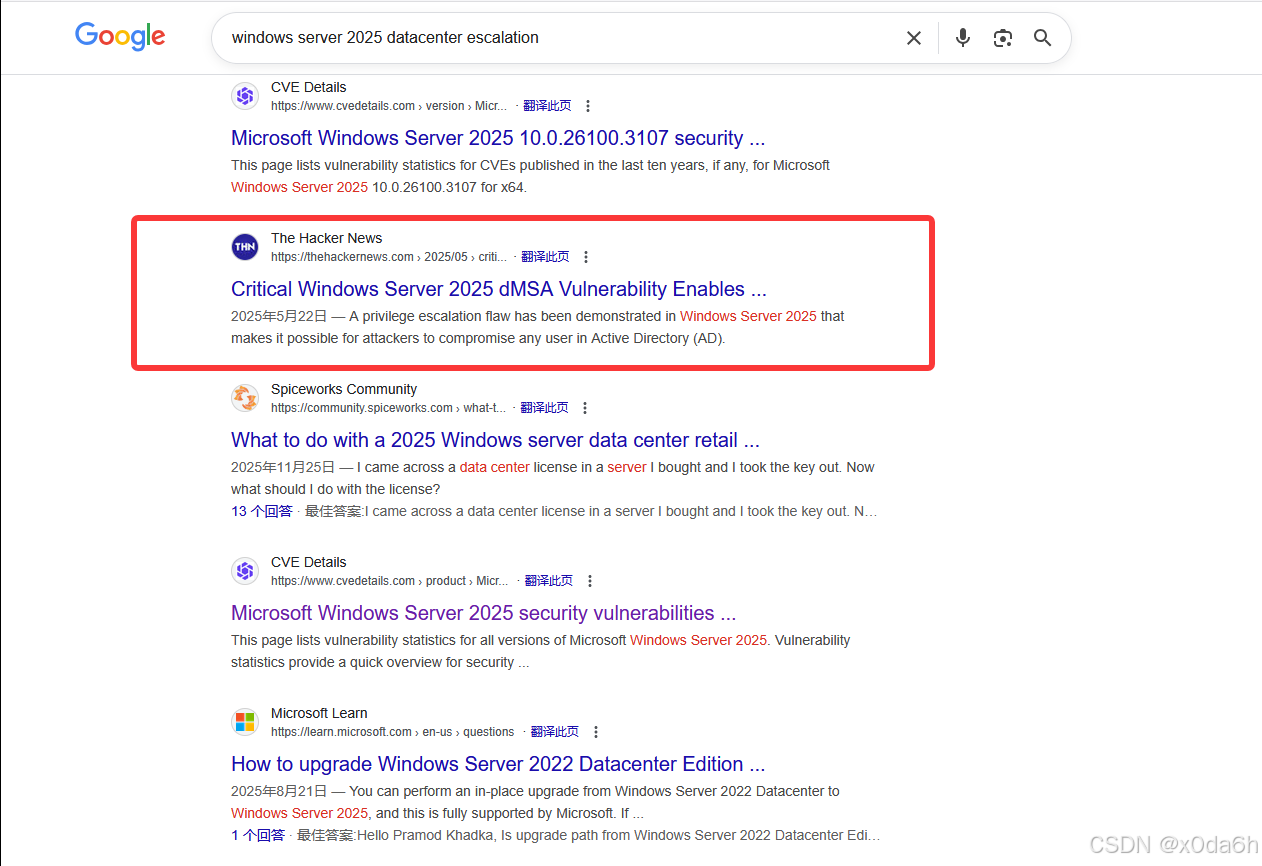Open three-dot menu on Hacker News result
The width and height of the screenshot is (1262, 866).
coord(586,257)
